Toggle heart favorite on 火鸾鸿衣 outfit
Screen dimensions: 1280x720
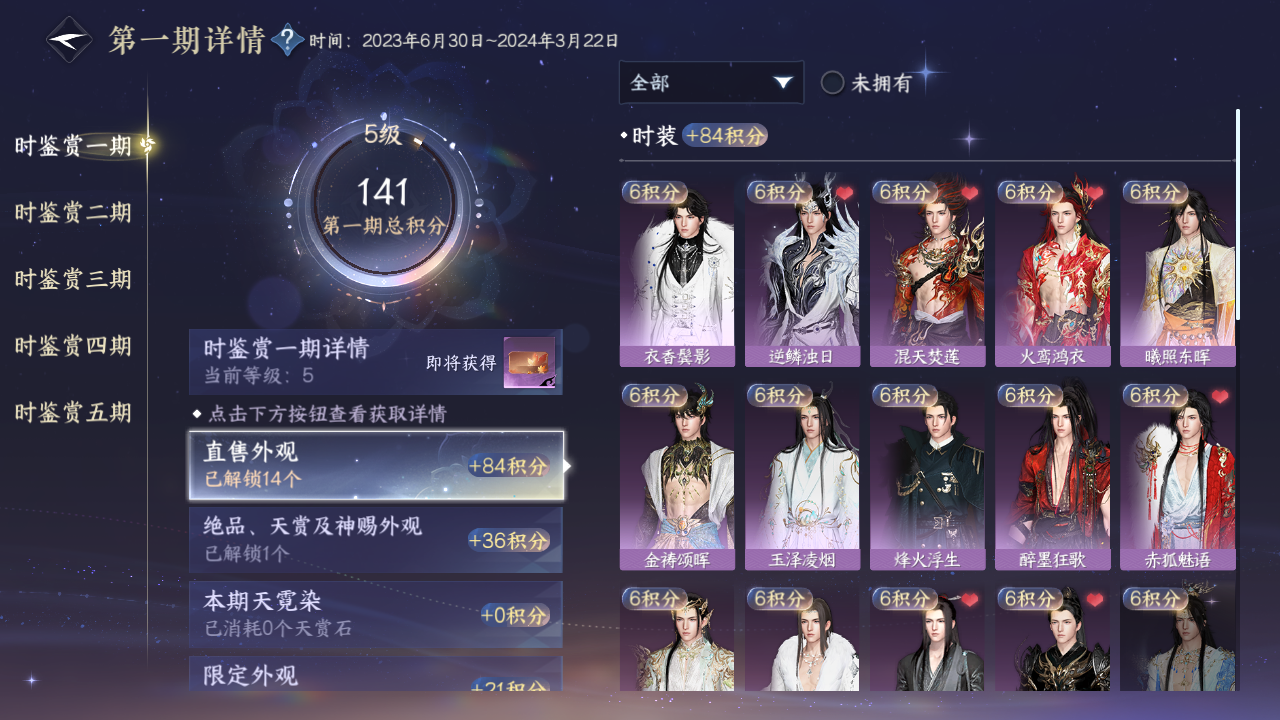(1095, 193)
